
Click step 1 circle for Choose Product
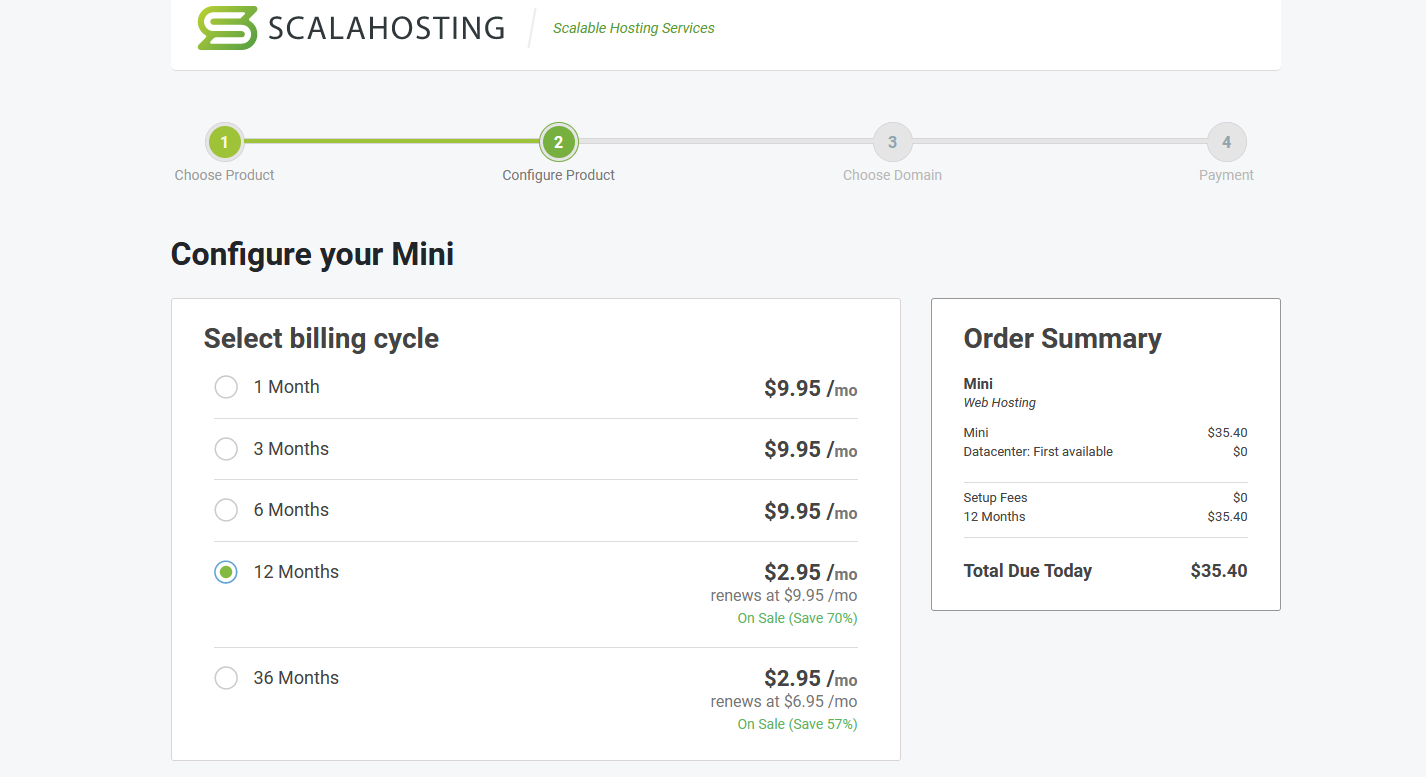click(225, 142)
